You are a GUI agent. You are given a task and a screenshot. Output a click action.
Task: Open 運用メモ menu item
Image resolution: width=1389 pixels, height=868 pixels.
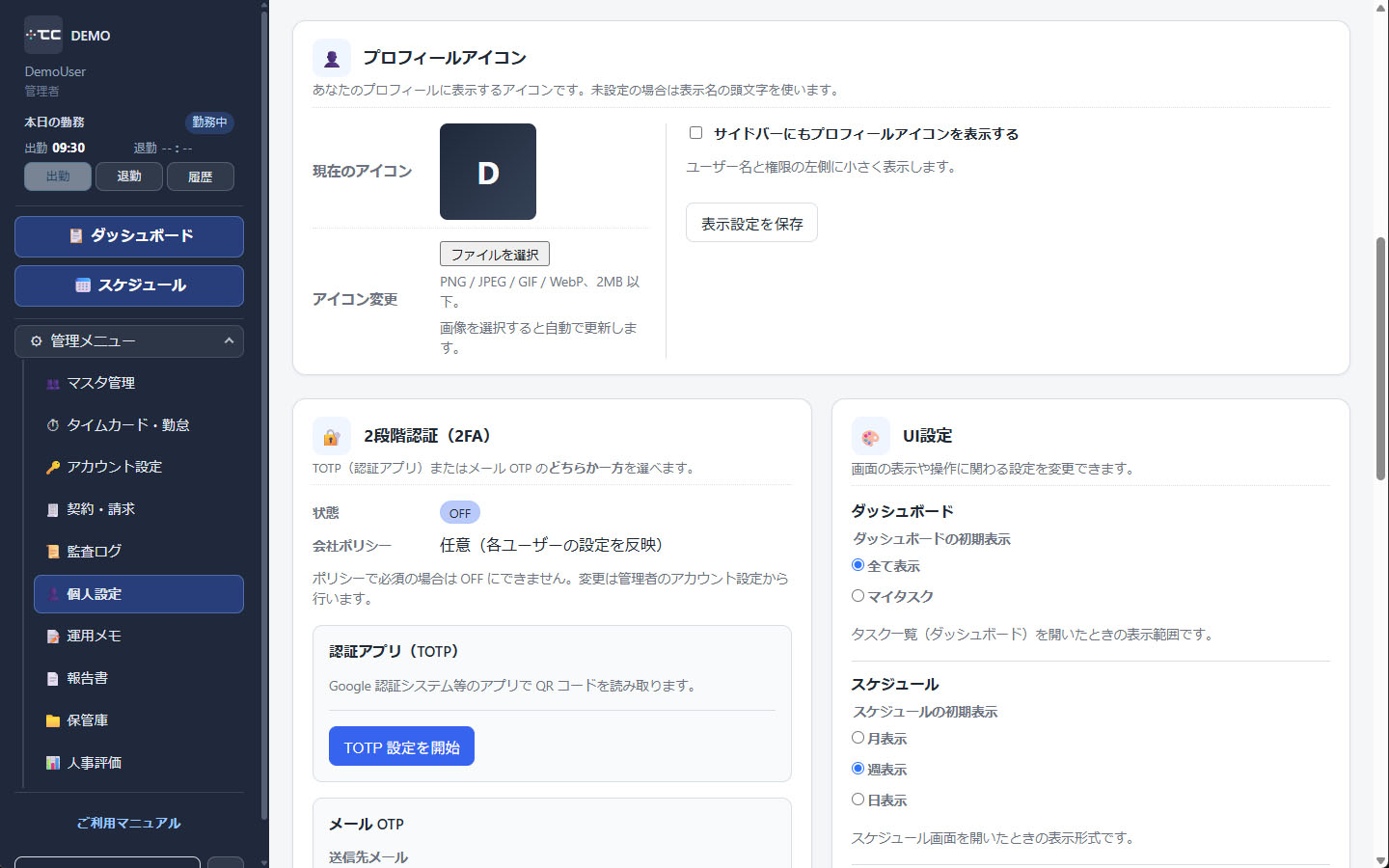pos(139,637)
